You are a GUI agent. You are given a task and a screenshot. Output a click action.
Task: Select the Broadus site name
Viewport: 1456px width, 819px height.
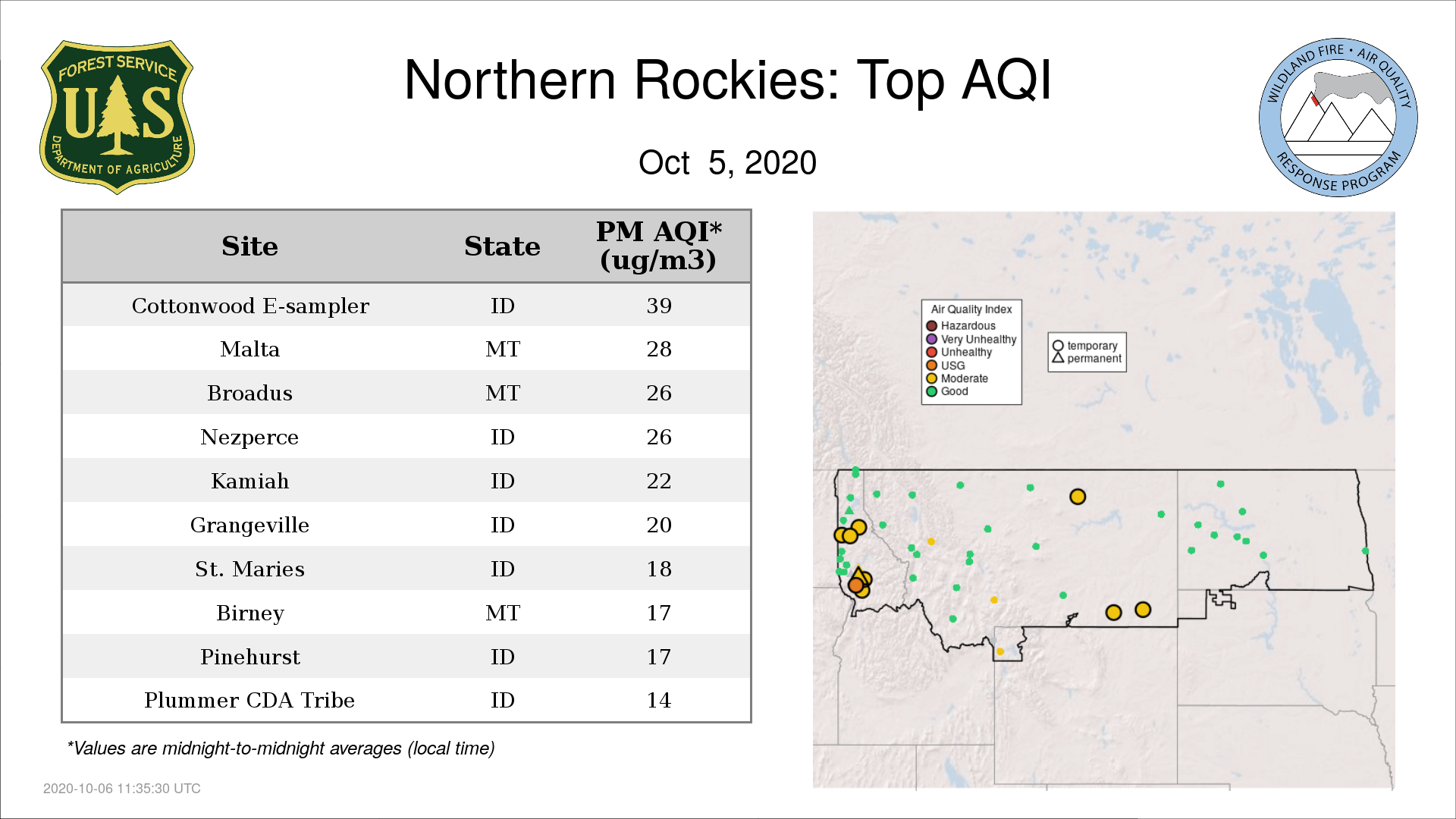(250, 393)
